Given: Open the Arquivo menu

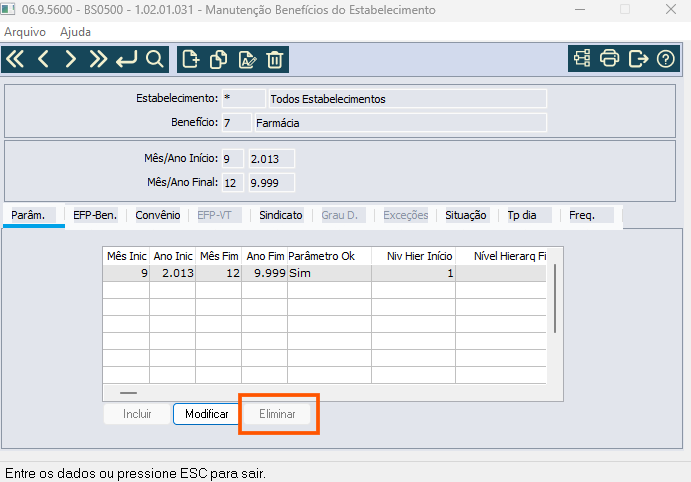Looking at the screenshot, I should (25, 32).
